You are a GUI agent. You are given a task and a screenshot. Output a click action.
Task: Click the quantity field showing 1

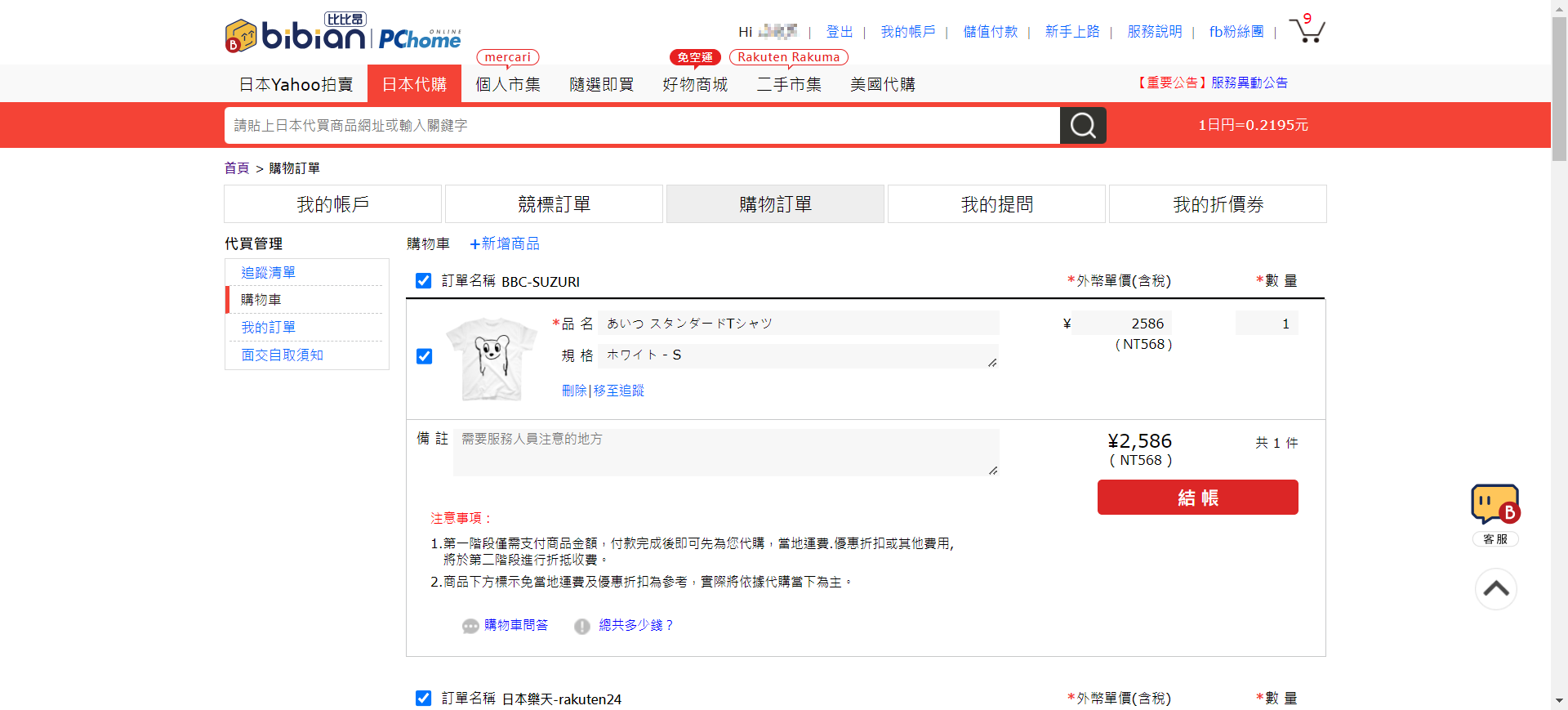click(x=1267, y=324)
